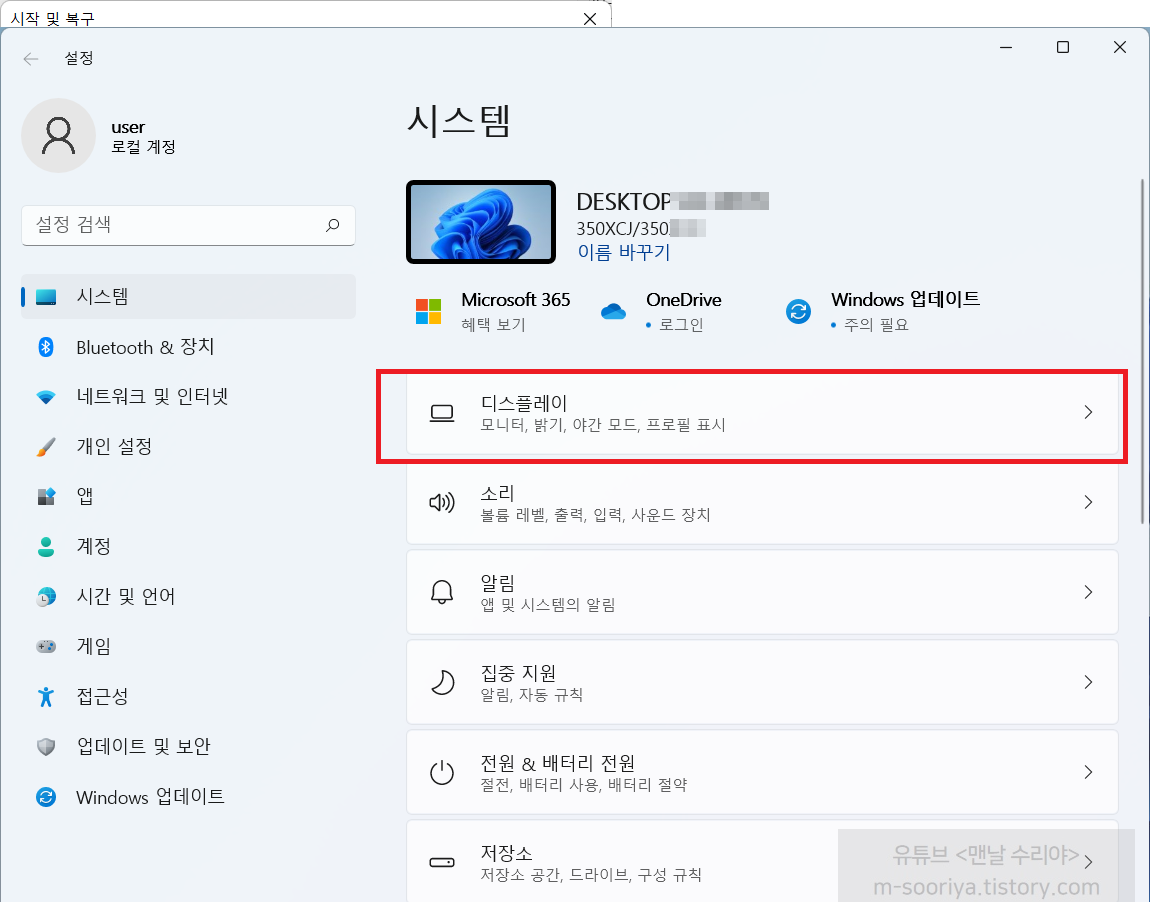Select 시간 및 언어 globe icon
Image resolution: width=1150 pixels, height=902 pixels.
click(x=47, y=596)
